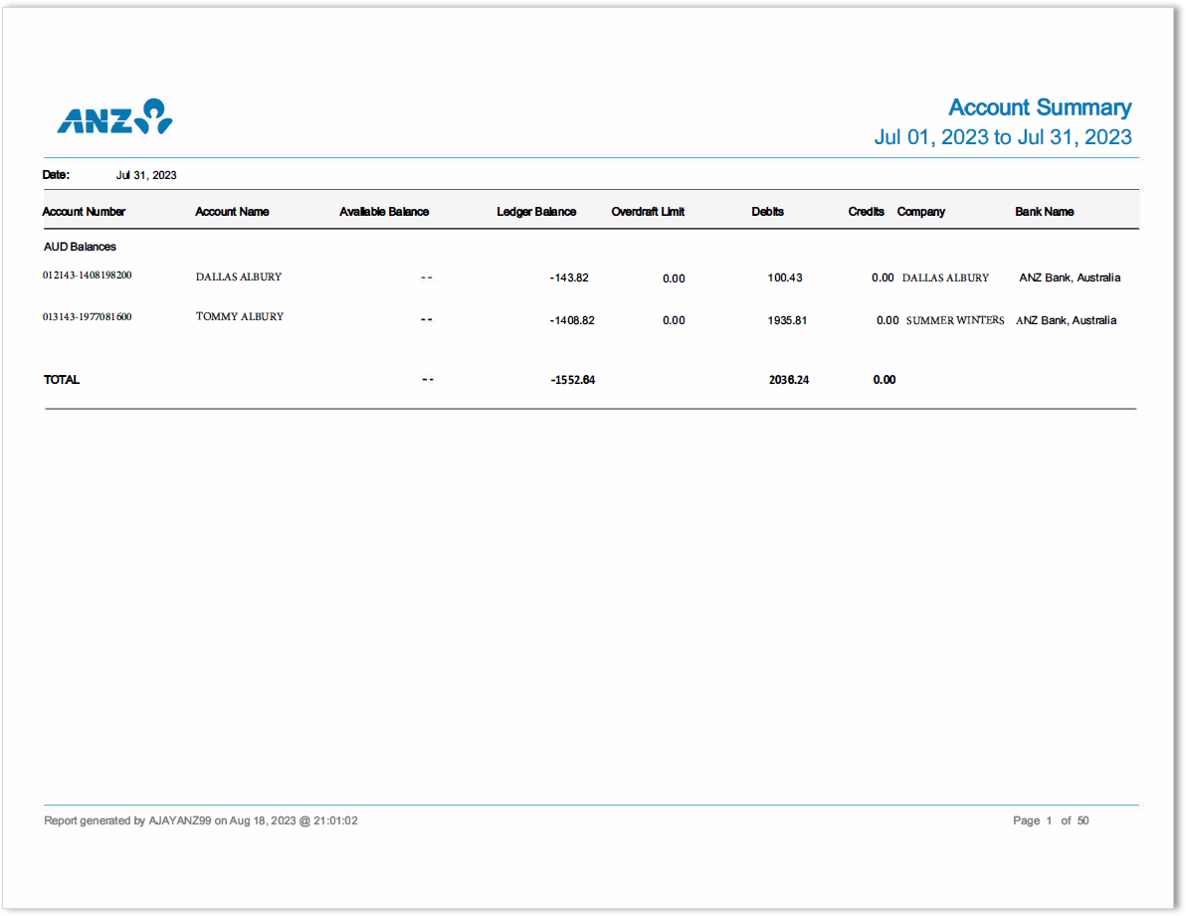The height and width of the screenshot is (916, 1186).
Task: Sort by the Account Number column header
Action: [x=83, y=211]
